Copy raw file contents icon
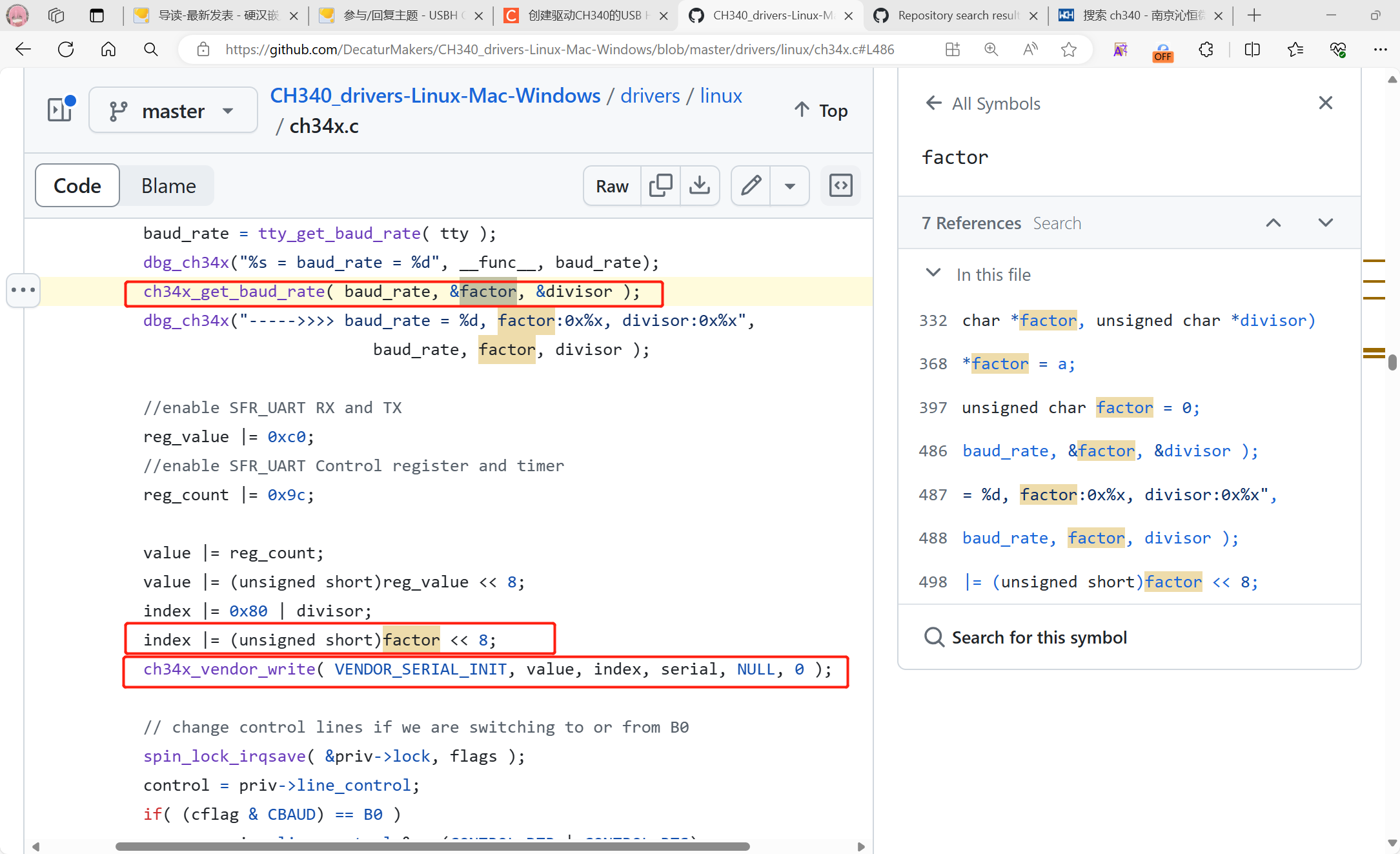 point(660,186)
